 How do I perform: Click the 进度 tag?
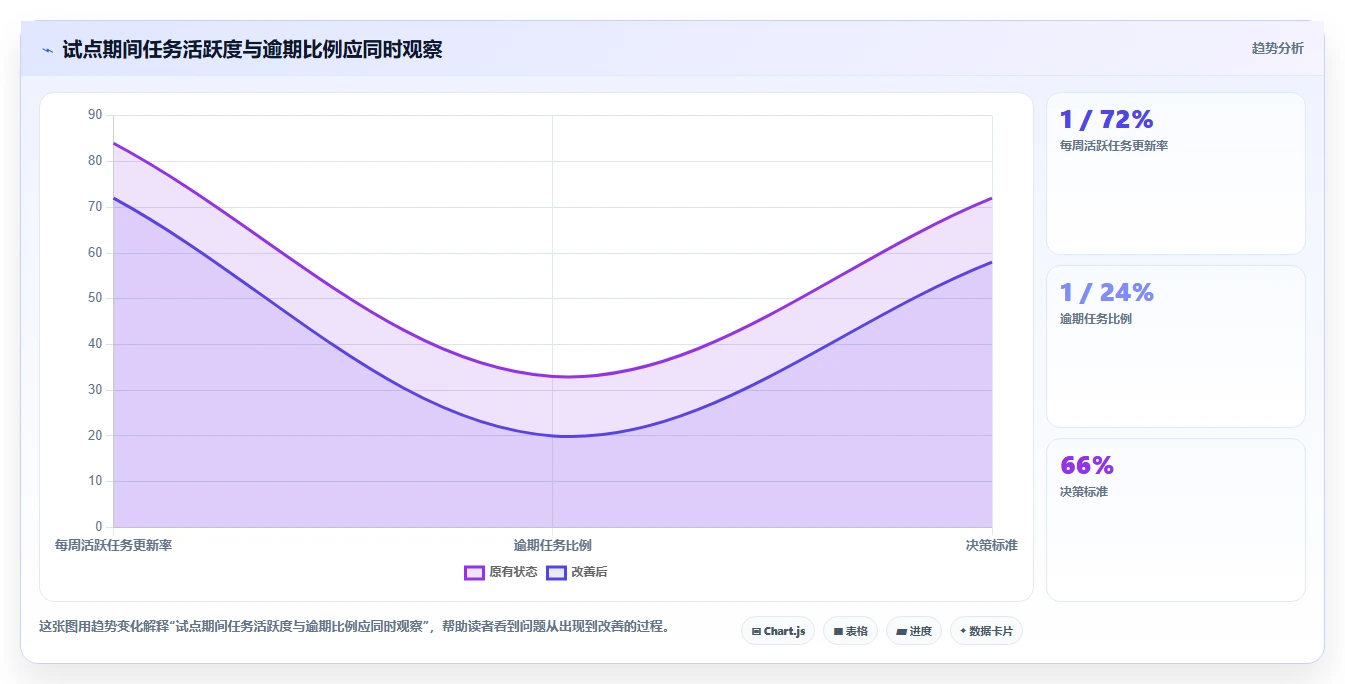tap(914, 631)
